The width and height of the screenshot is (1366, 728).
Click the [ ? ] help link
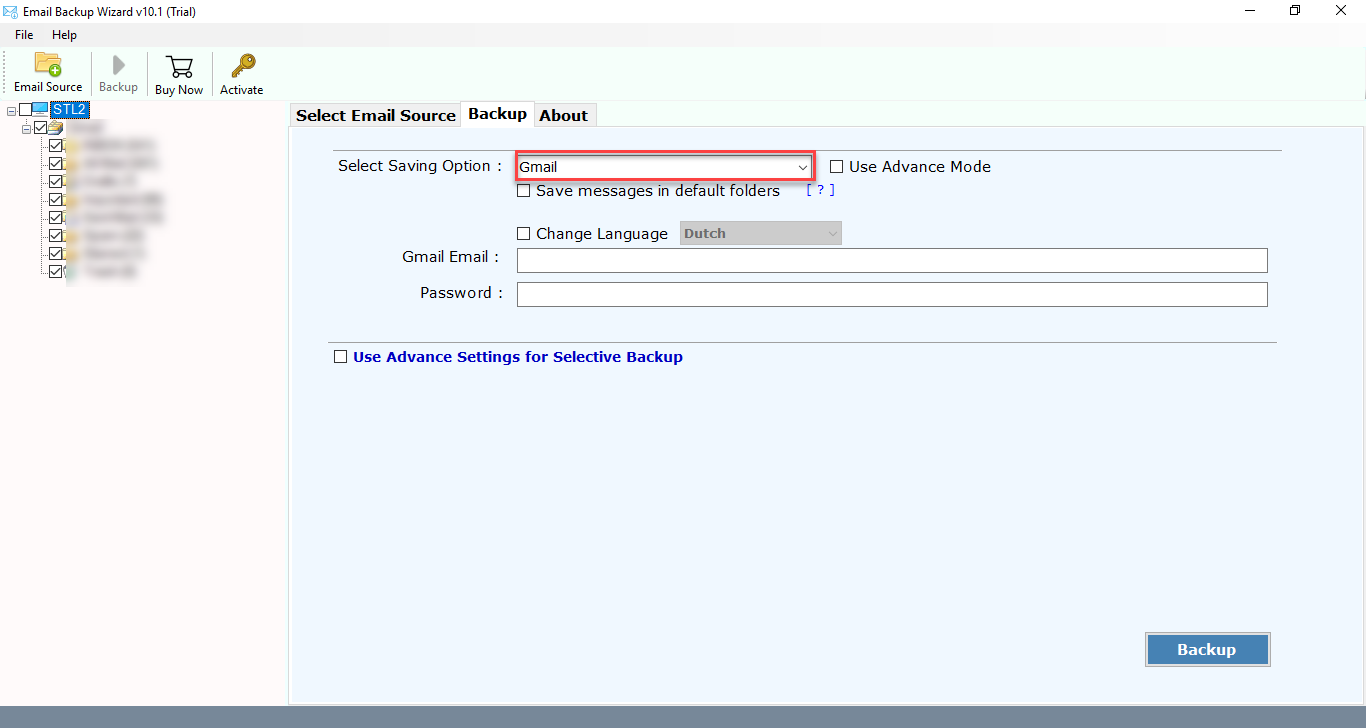819,189
